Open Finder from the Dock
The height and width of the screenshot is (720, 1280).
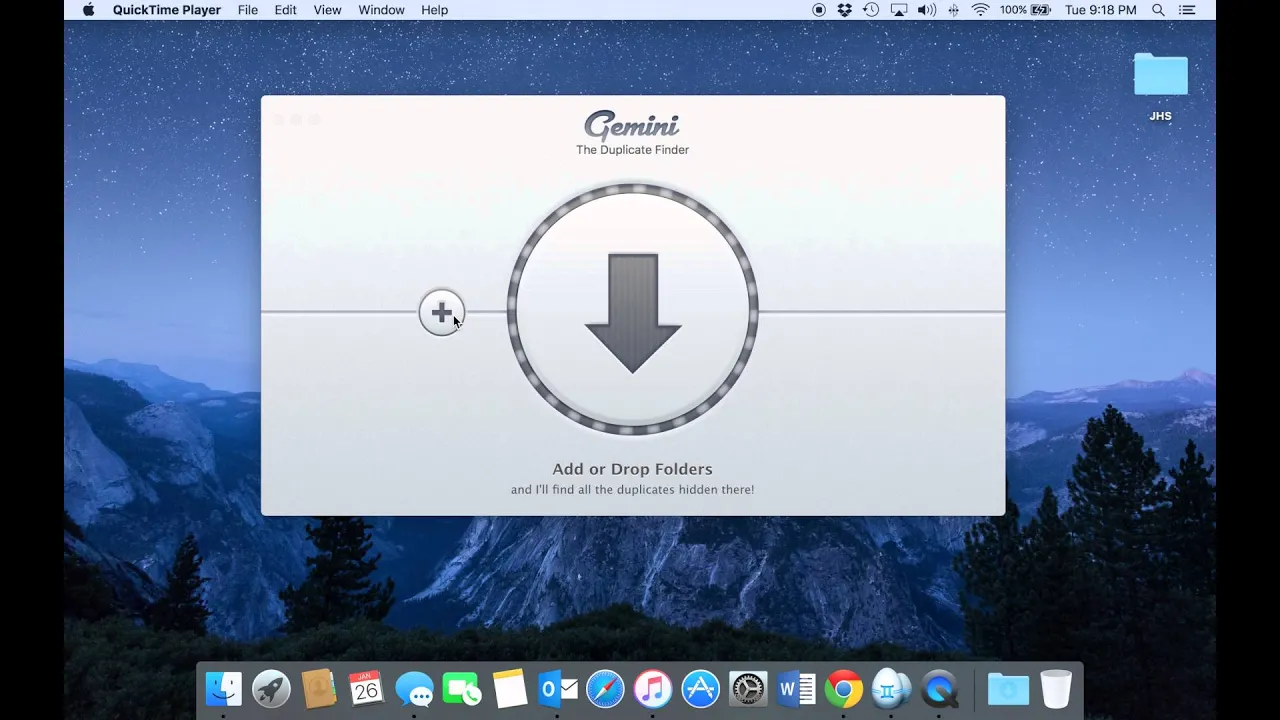[223, 689]
